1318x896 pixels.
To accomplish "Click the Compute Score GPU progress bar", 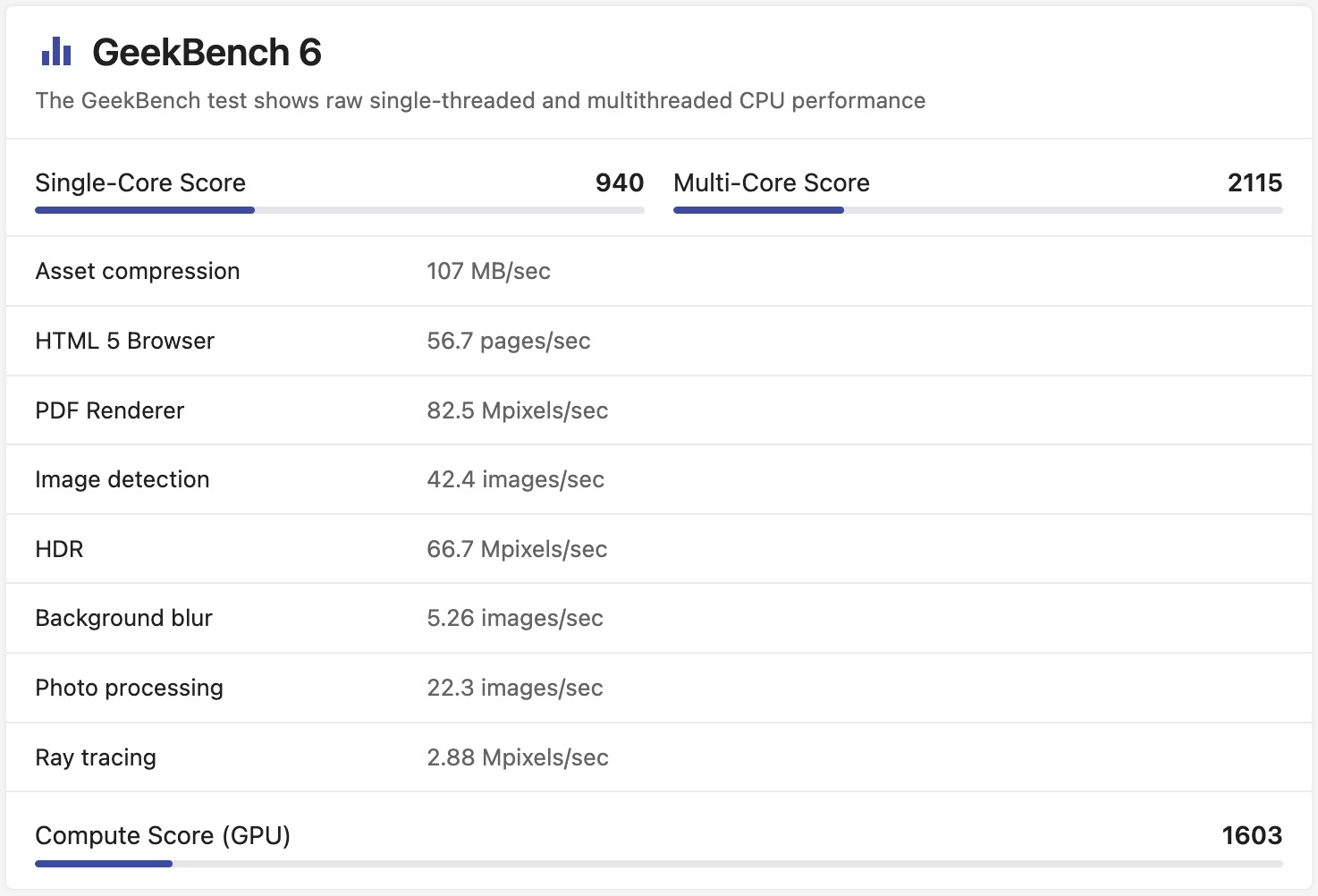I will pyautogui.click(x=658, y=864).
